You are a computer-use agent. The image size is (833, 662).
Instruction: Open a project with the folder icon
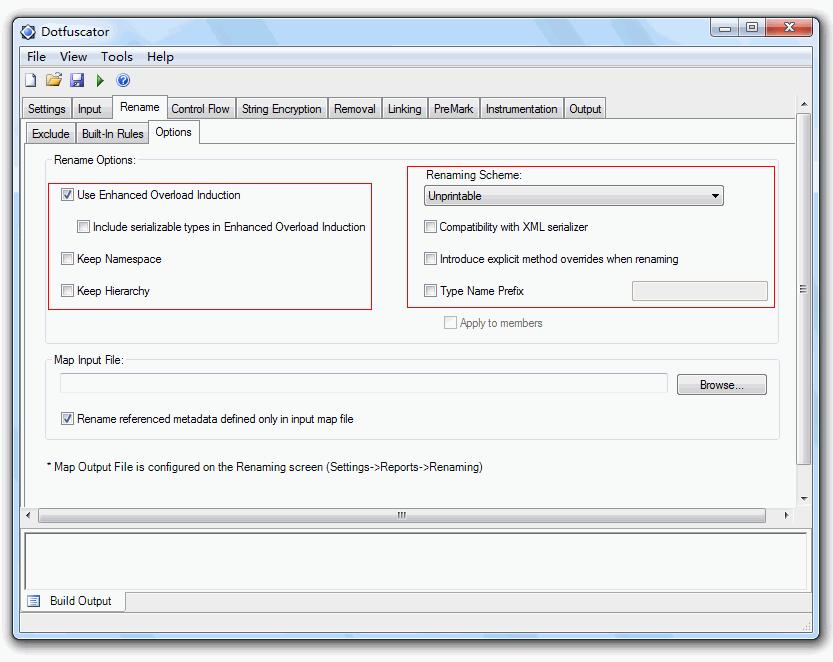tap(54, 80)
